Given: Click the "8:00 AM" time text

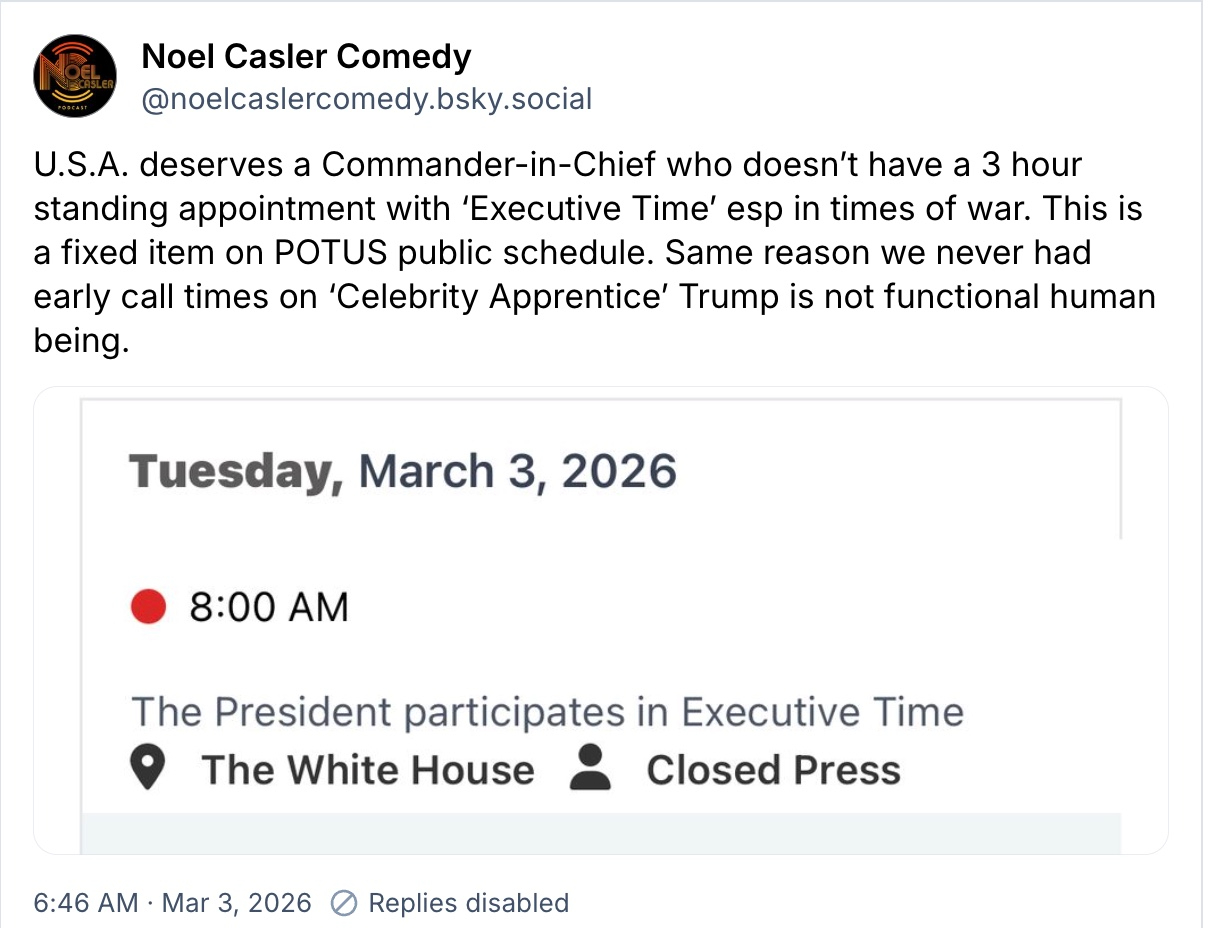Looking at the screenshot, I should click(268, 607).
